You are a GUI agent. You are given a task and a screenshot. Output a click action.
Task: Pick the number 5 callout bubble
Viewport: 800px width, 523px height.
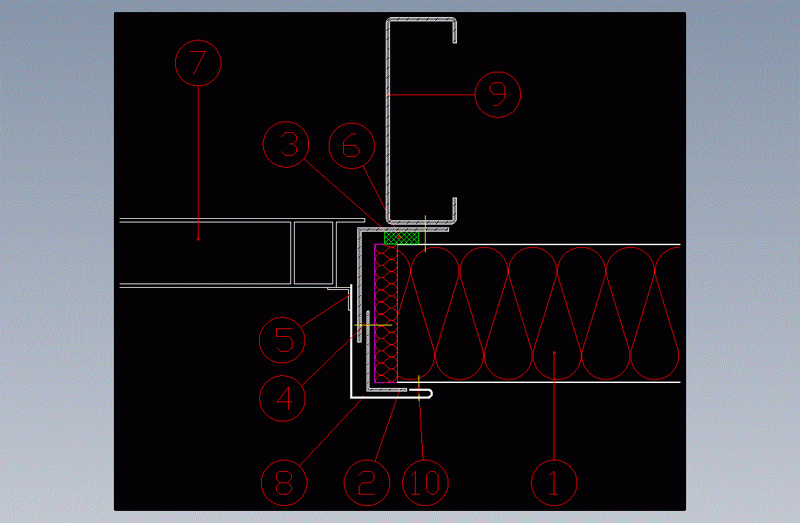284,338
